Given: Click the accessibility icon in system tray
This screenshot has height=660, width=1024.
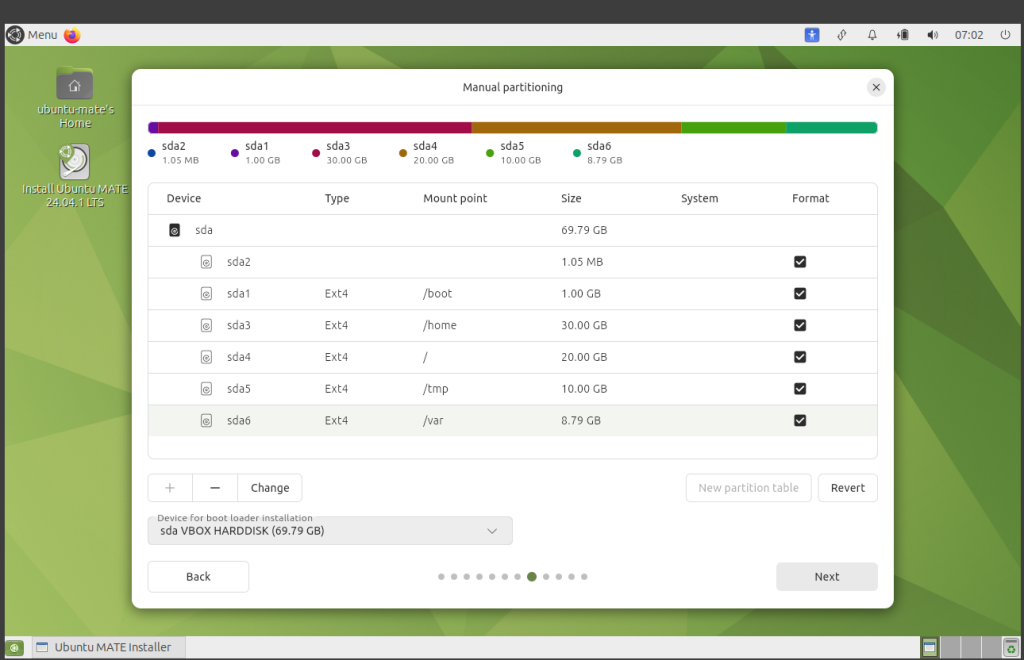Looking at the screenshot, I should (x=812, y=35).
